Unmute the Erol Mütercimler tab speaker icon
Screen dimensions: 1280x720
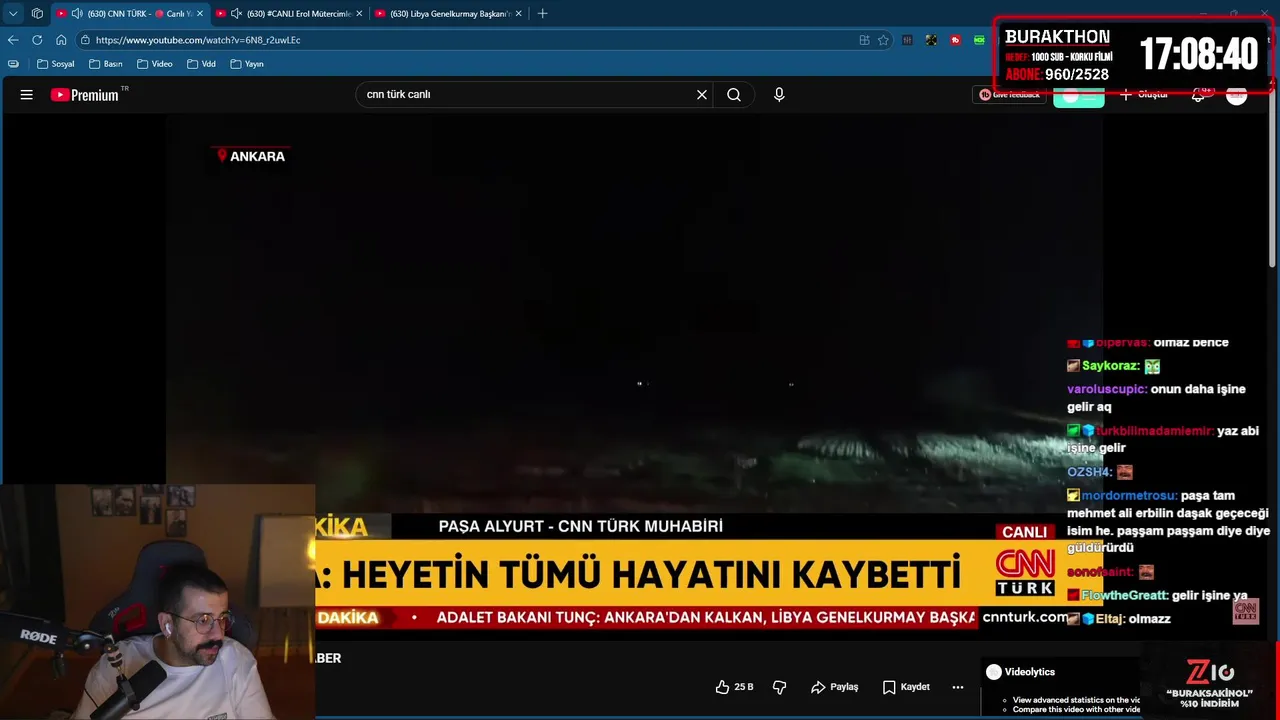tap(236, 14)
